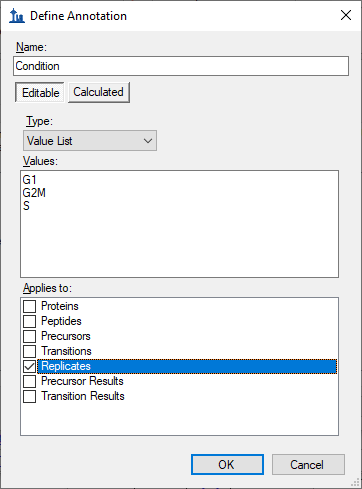Tick the Precursors checkbox
The width and height of the screenshot is (362, 489).
point(29,336)
